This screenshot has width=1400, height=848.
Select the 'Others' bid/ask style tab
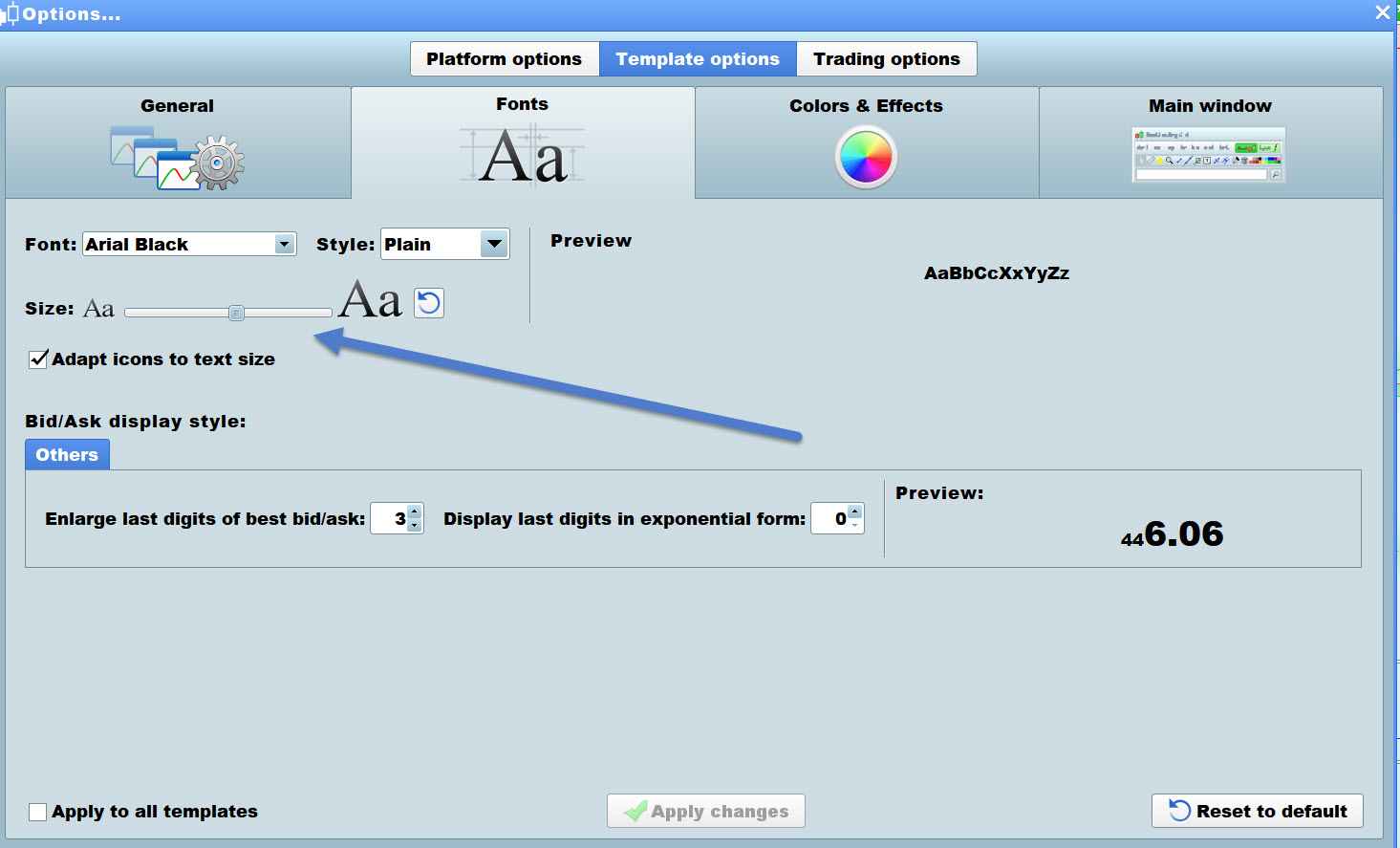67,455
